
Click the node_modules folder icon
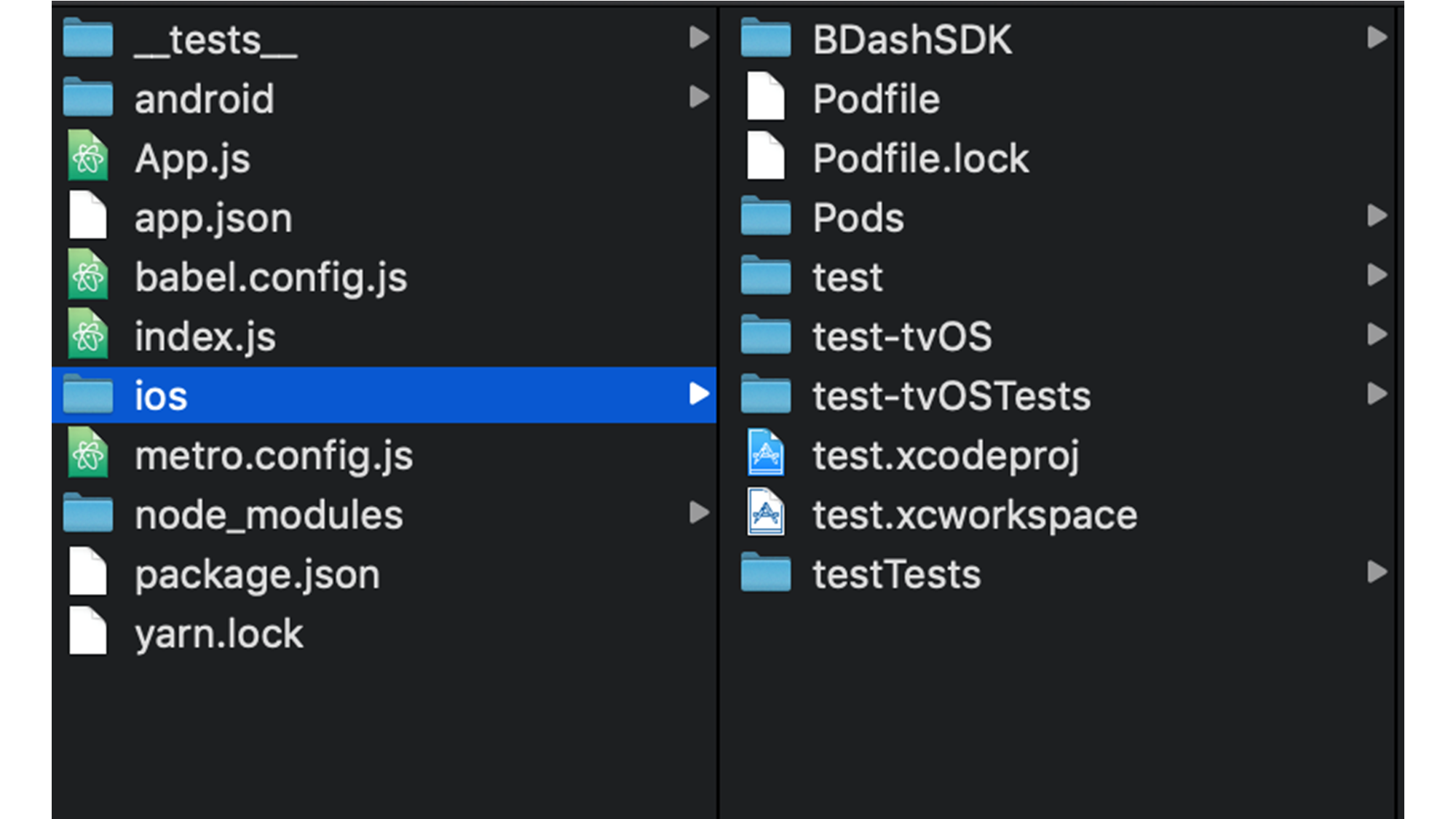point(88,513)
